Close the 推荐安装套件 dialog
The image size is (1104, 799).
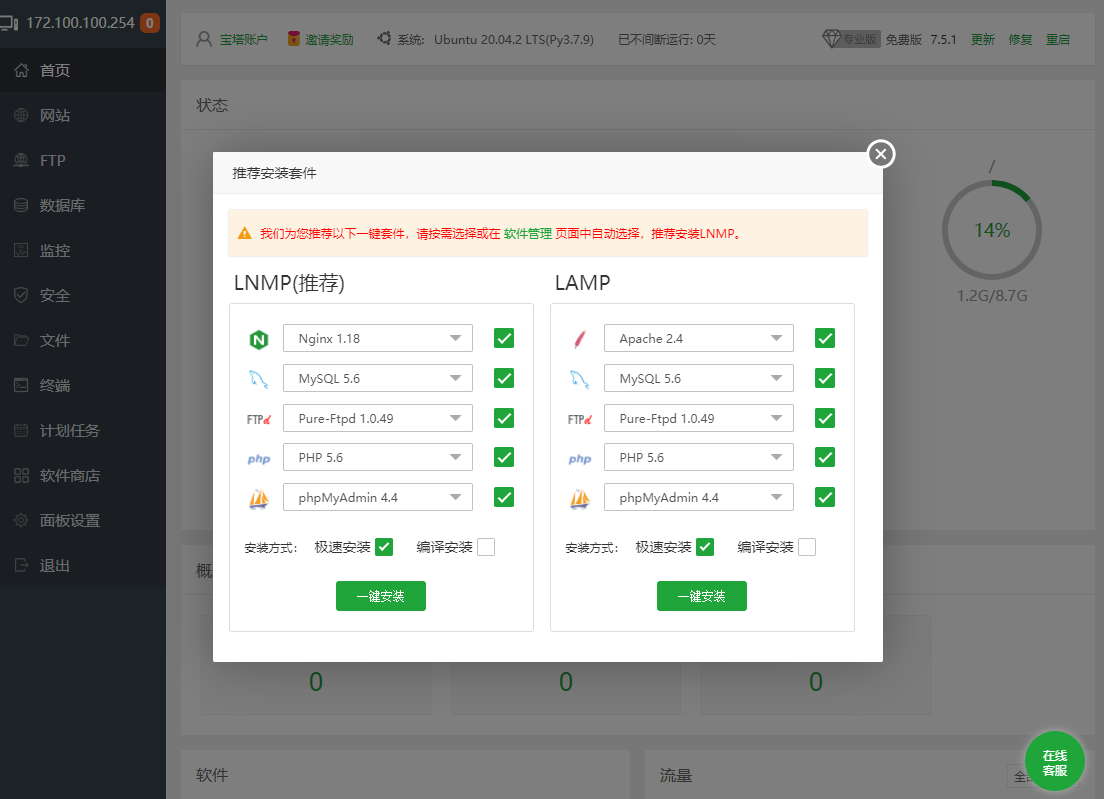coord(880,154)
